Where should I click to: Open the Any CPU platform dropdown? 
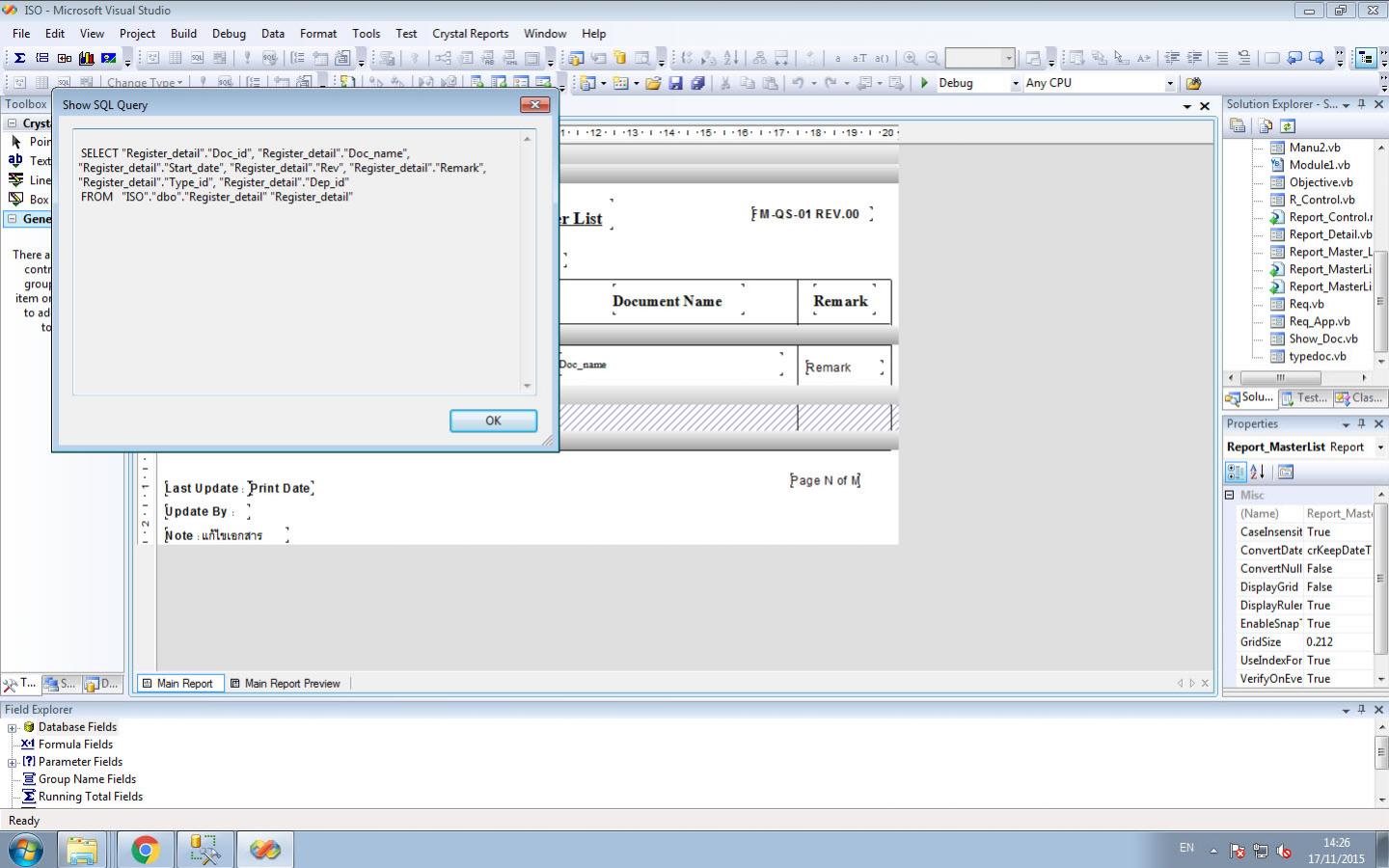pos(1170,84)
